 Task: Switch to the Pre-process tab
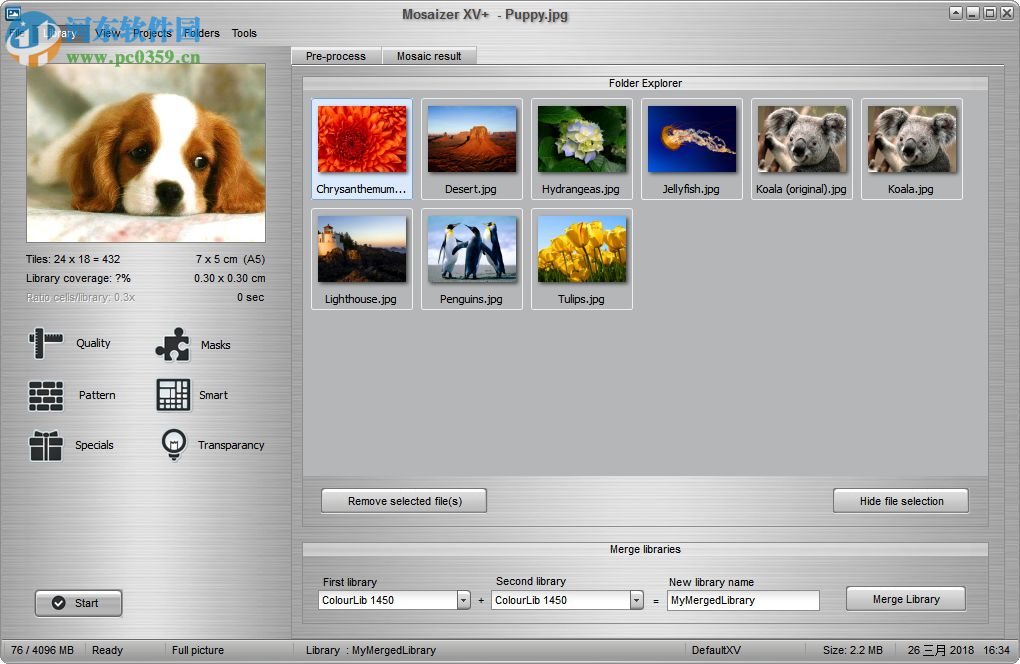pos(335,56)
